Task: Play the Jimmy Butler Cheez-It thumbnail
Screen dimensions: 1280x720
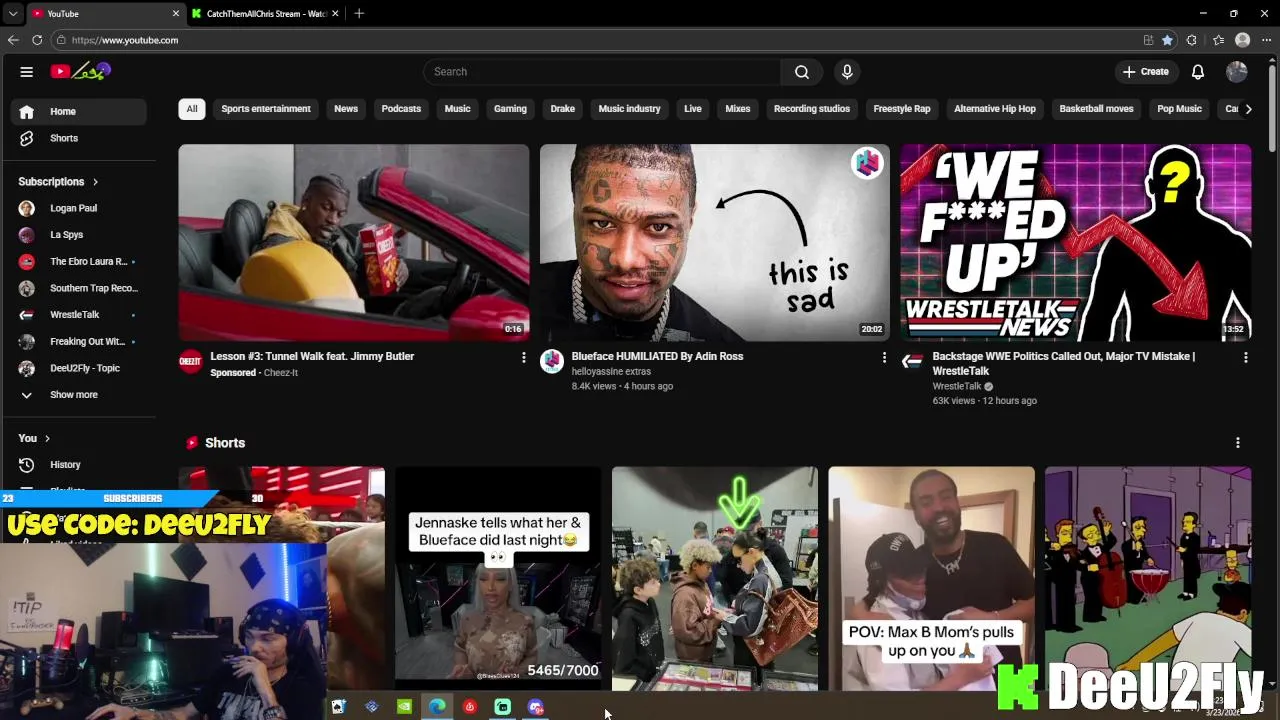Action: click(x=354, y=243)
